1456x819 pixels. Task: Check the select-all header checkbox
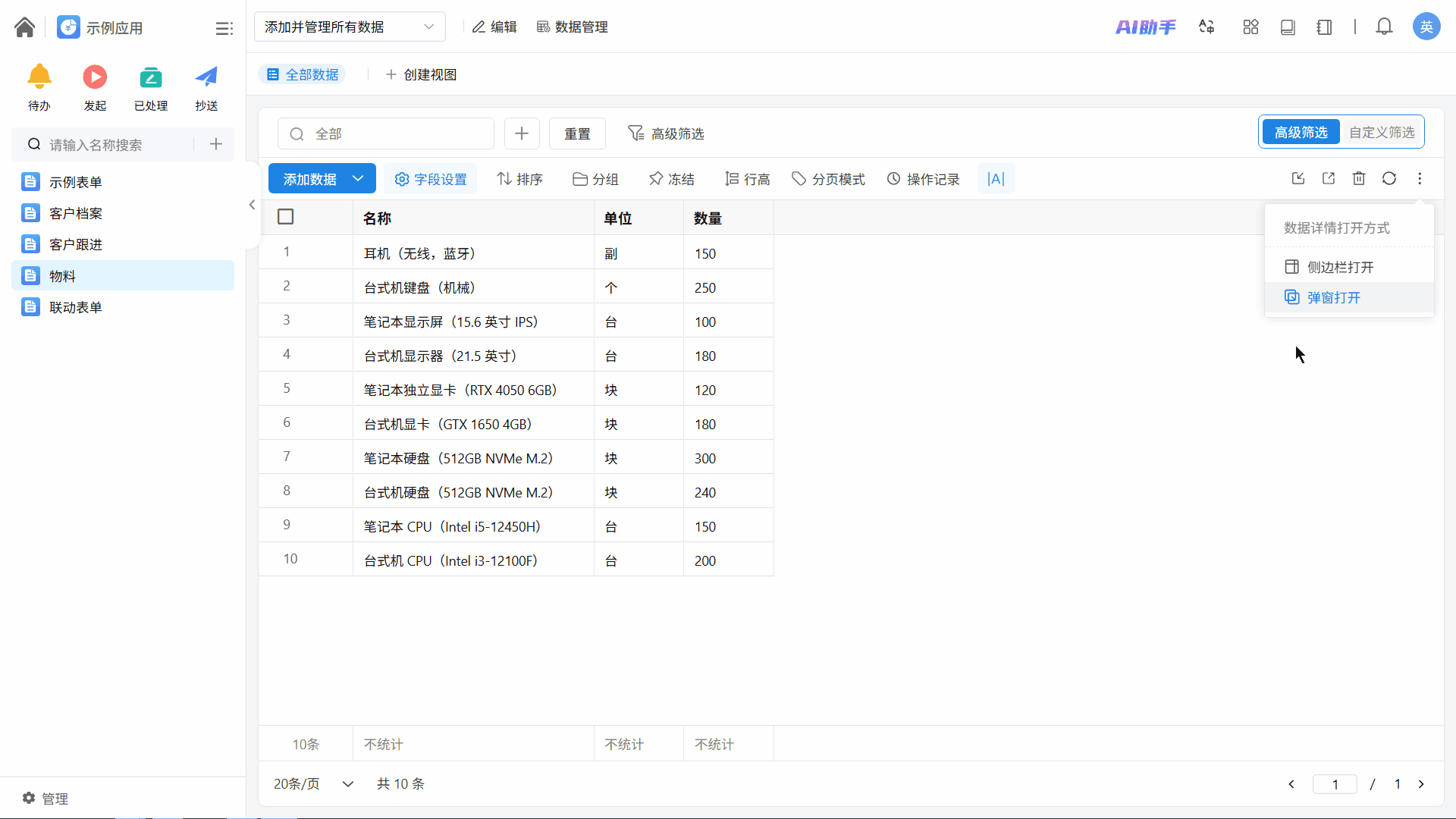[286, 217]
